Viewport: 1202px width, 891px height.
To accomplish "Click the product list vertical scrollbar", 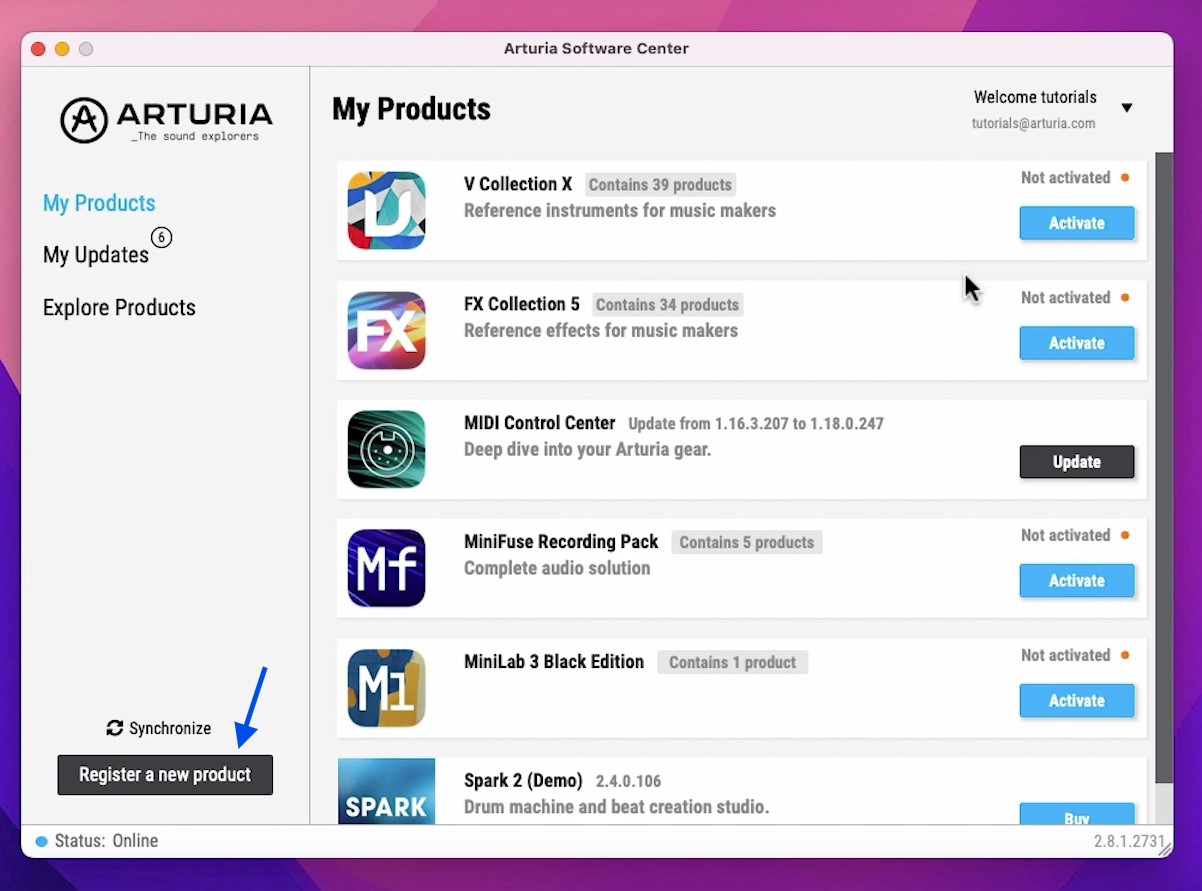I will (x=1163, y=450).
